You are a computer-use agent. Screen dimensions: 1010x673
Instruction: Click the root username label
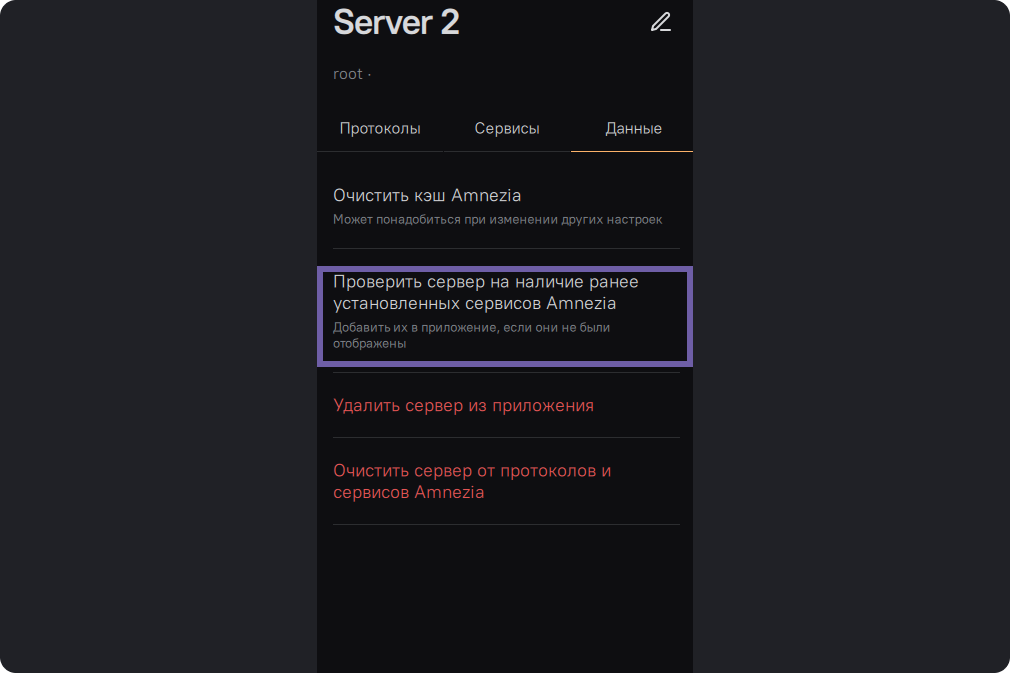348,74
